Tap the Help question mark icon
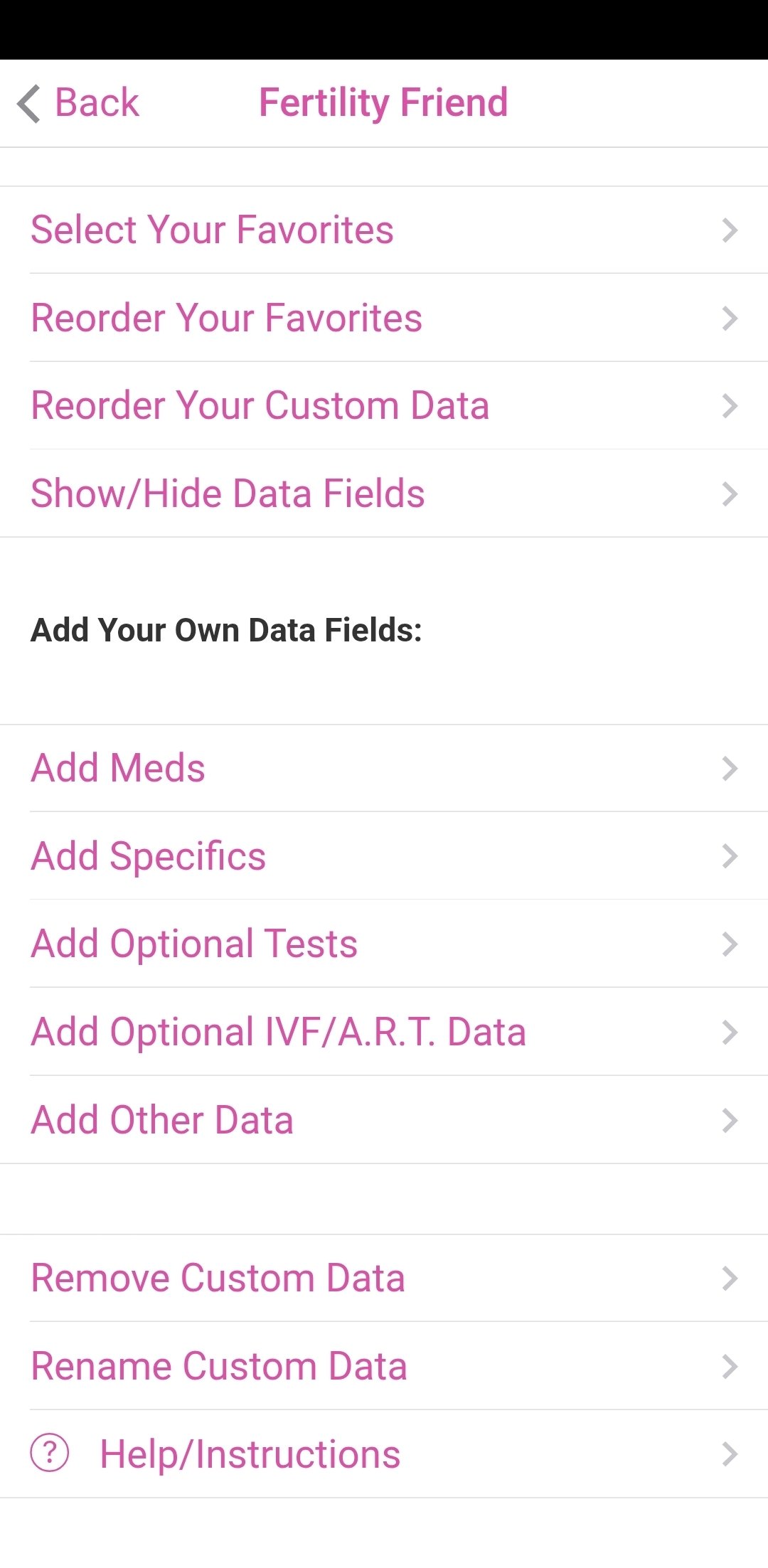 [50, 1453]
